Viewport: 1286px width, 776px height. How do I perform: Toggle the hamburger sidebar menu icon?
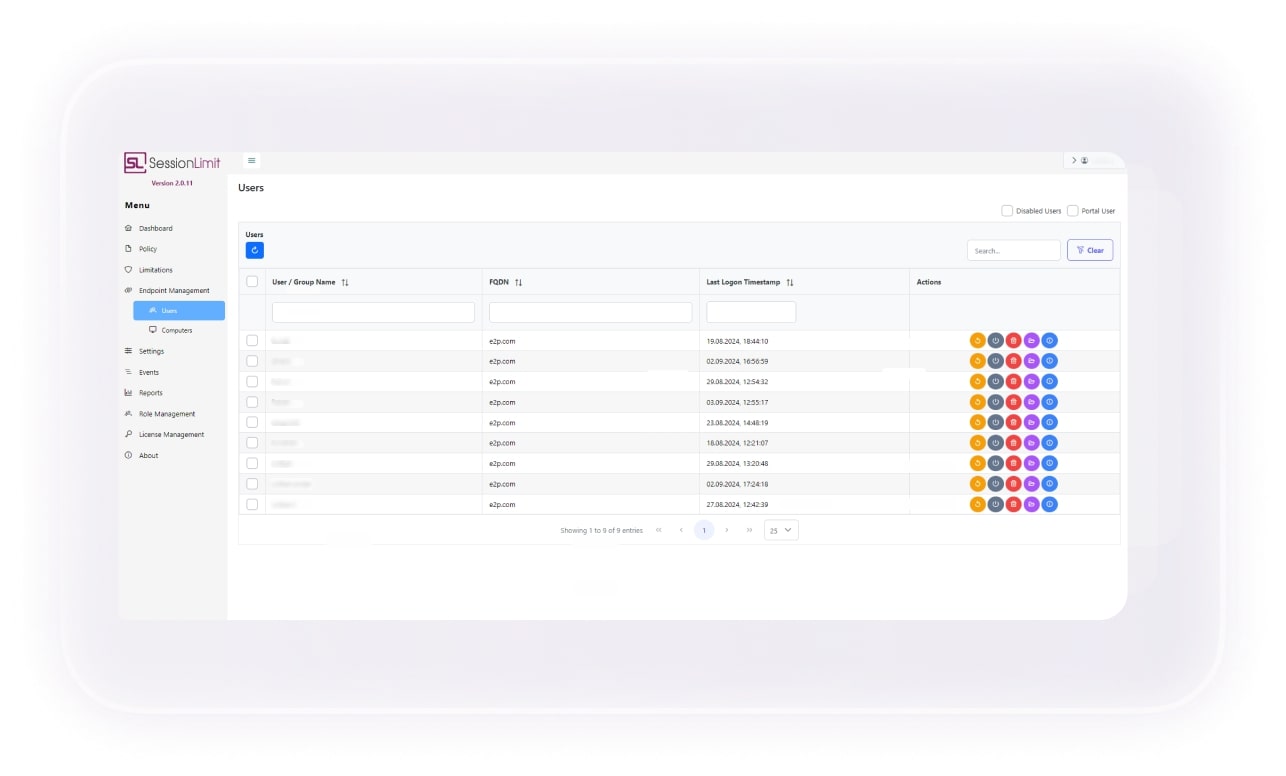coord(251,160)
